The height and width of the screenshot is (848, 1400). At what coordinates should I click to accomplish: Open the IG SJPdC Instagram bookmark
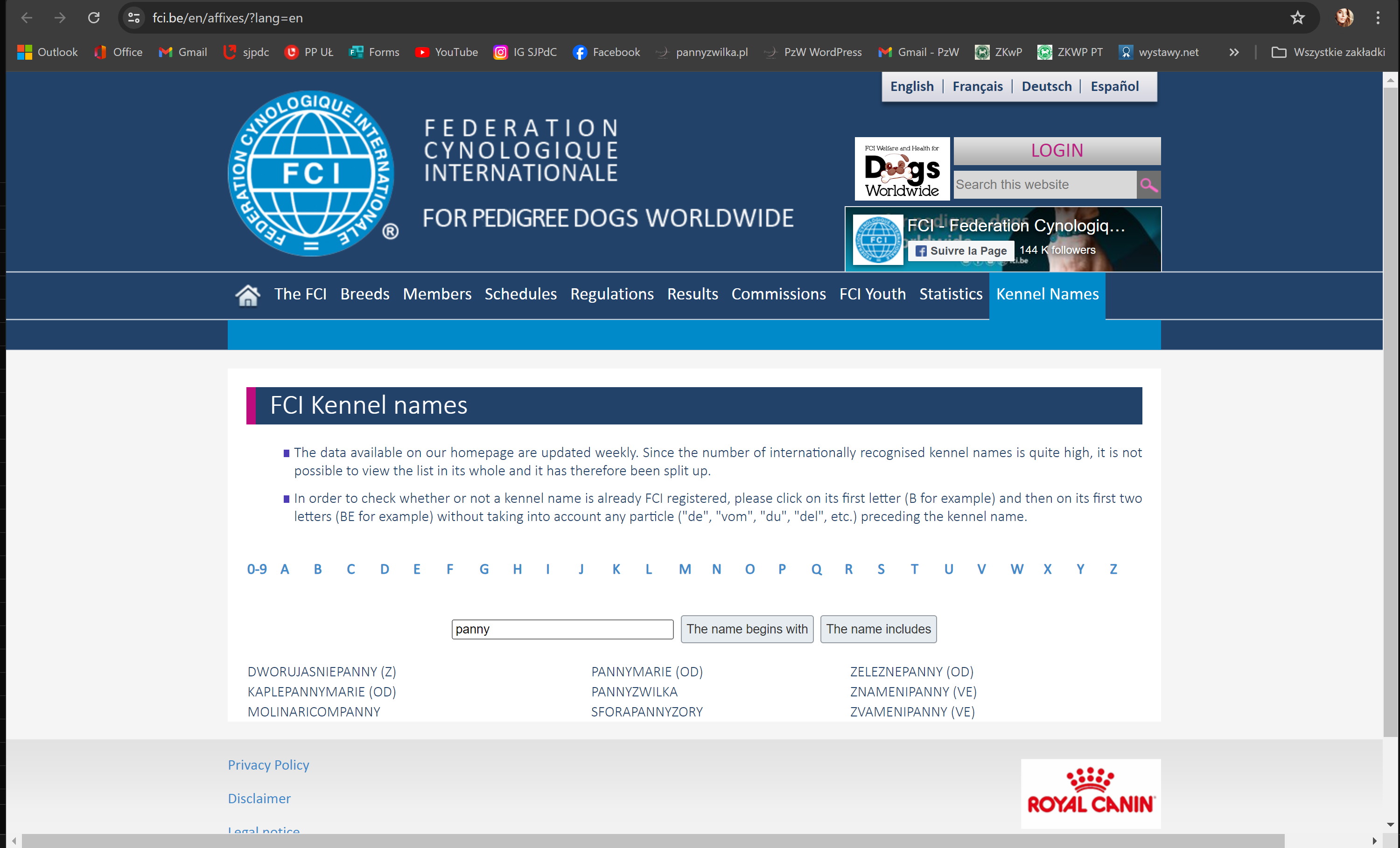pos(525,52)
